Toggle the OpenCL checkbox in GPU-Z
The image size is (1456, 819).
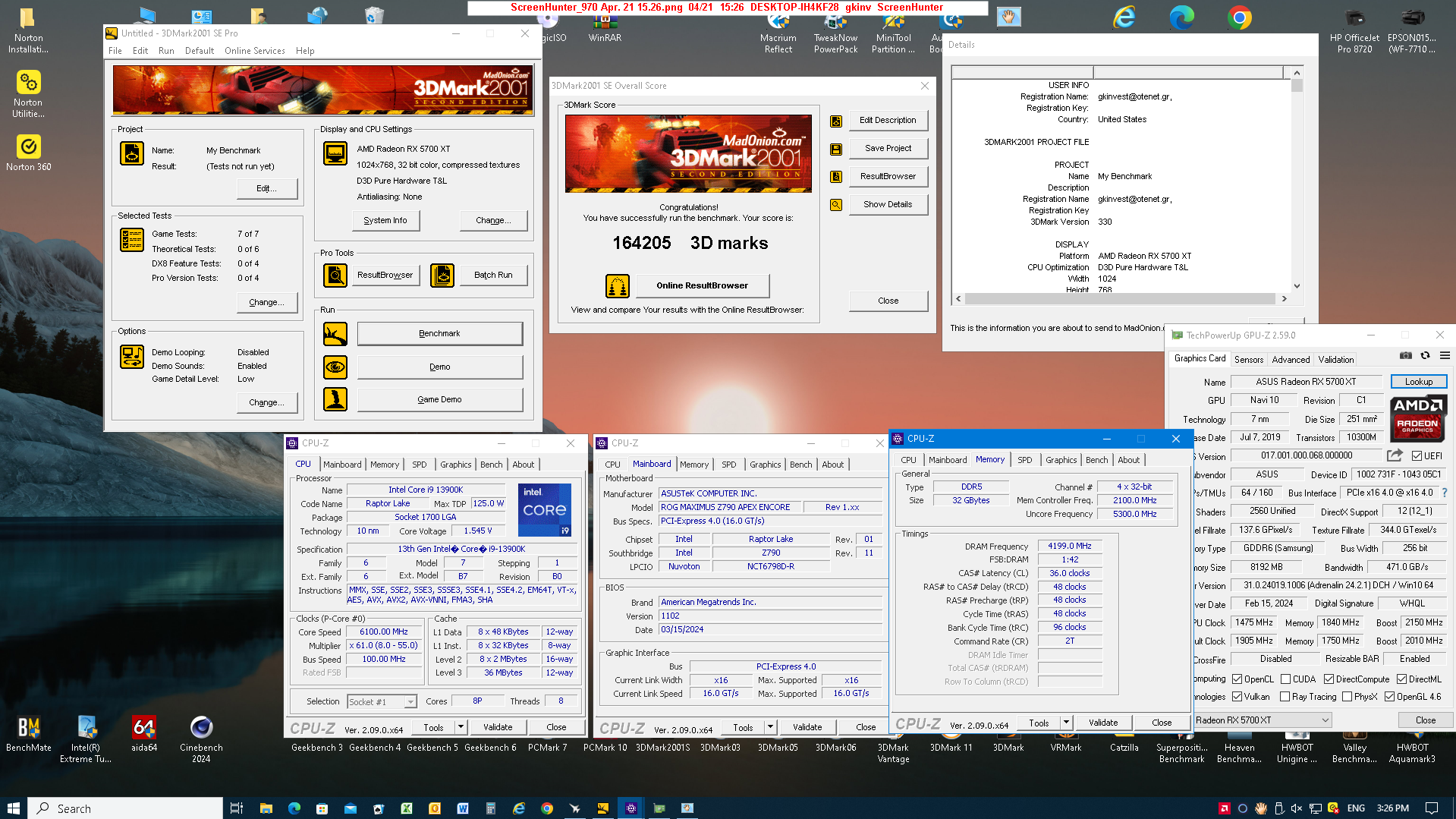(x=1237, y=679)
